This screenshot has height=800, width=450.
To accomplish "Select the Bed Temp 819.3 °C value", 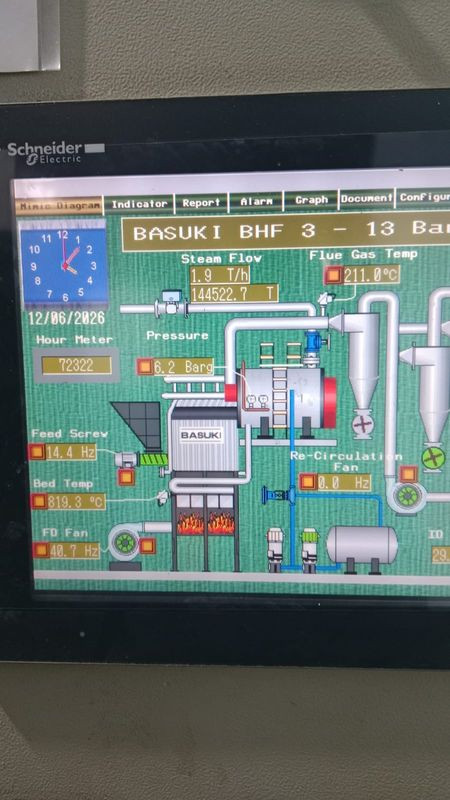I will (x=77, y=501).
